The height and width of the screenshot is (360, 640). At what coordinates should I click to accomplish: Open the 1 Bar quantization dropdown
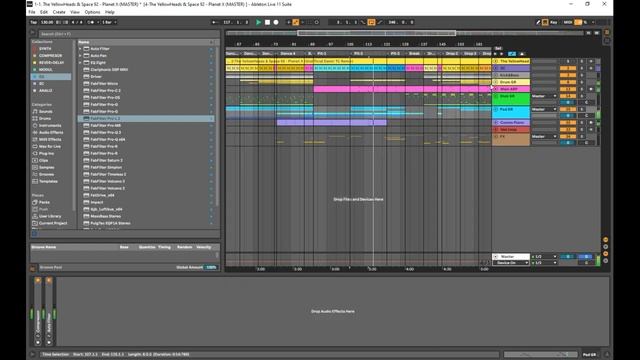pos(109,22)
